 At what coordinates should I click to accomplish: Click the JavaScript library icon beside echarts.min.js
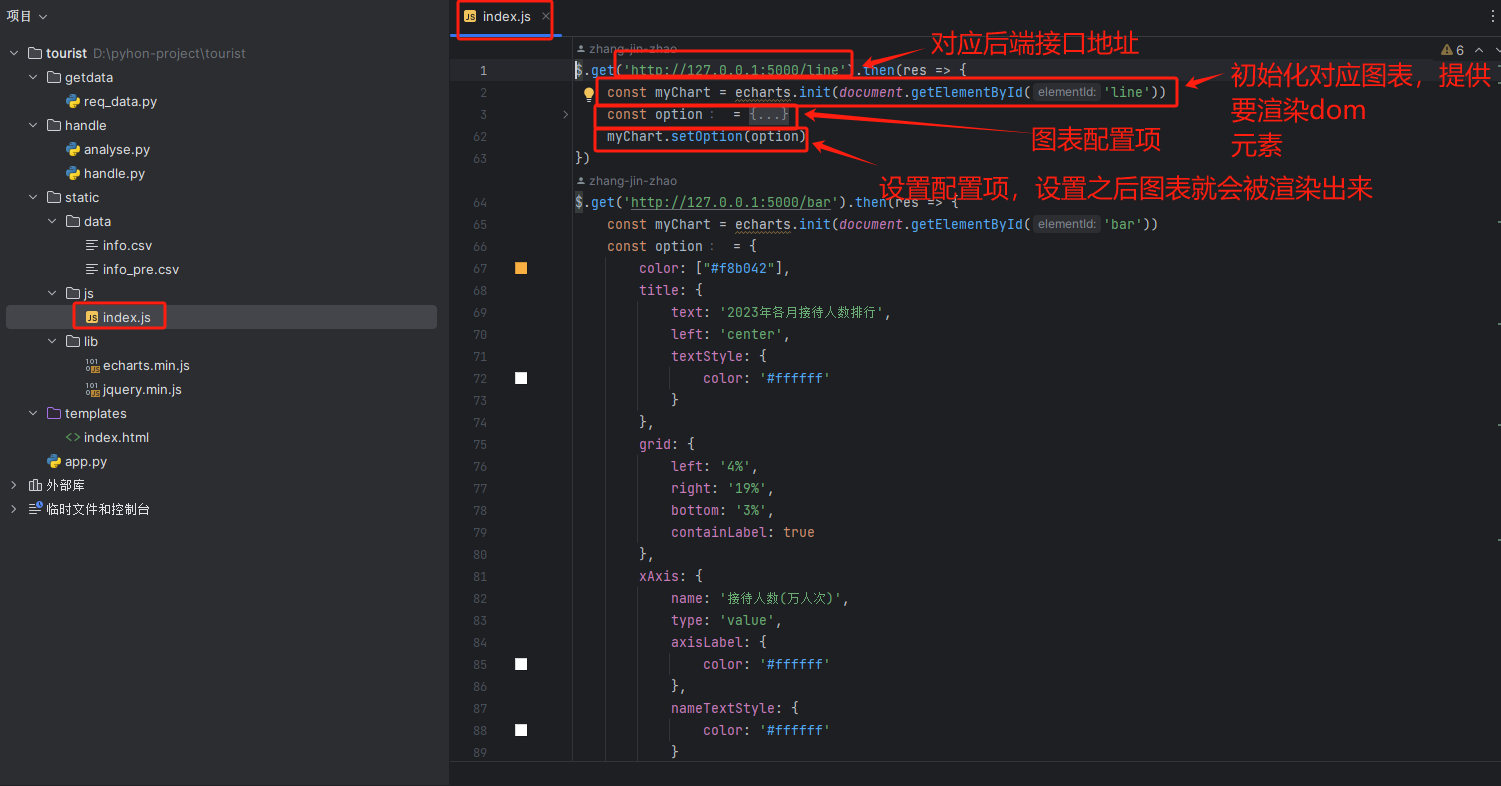[93, 365]
